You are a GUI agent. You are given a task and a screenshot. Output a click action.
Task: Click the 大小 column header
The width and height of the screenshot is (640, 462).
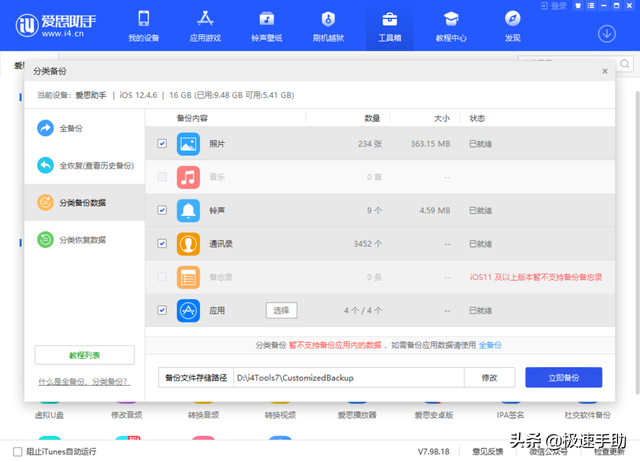point(442,118)
